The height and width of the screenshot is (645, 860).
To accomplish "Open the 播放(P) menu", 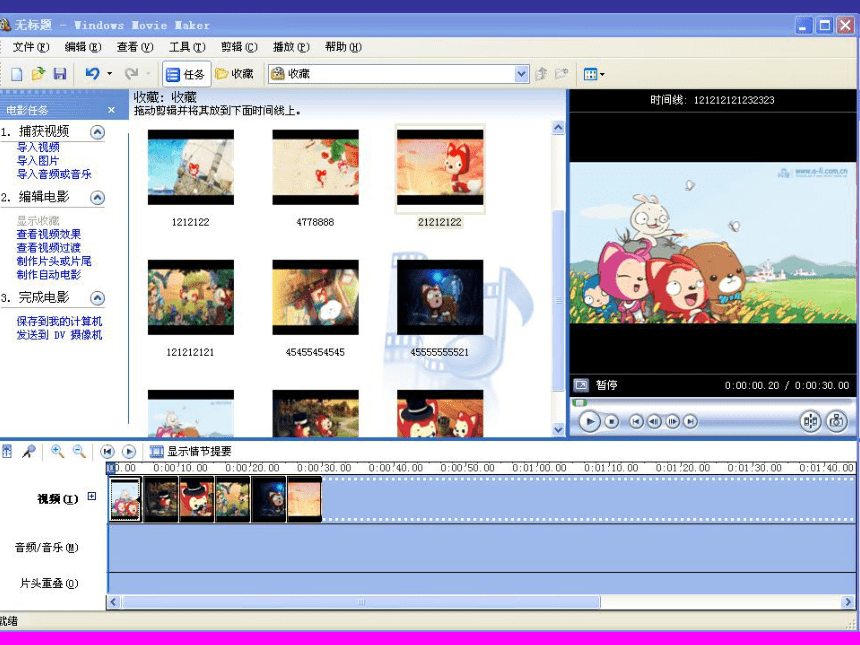I will pyautogui.click(x=291, y=47).
